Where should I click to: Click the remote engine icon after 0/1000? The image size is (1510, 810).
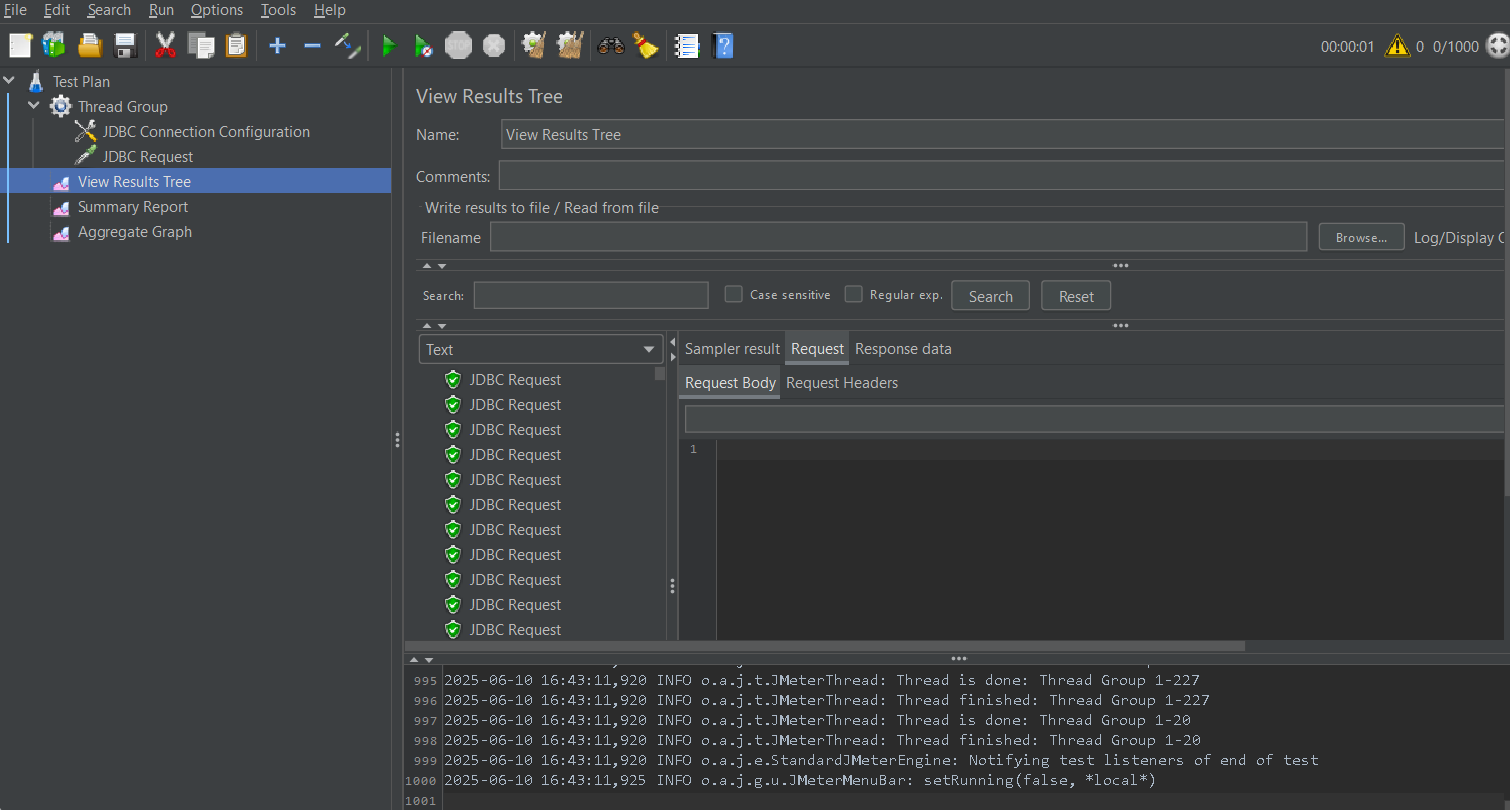[1497, 46]
